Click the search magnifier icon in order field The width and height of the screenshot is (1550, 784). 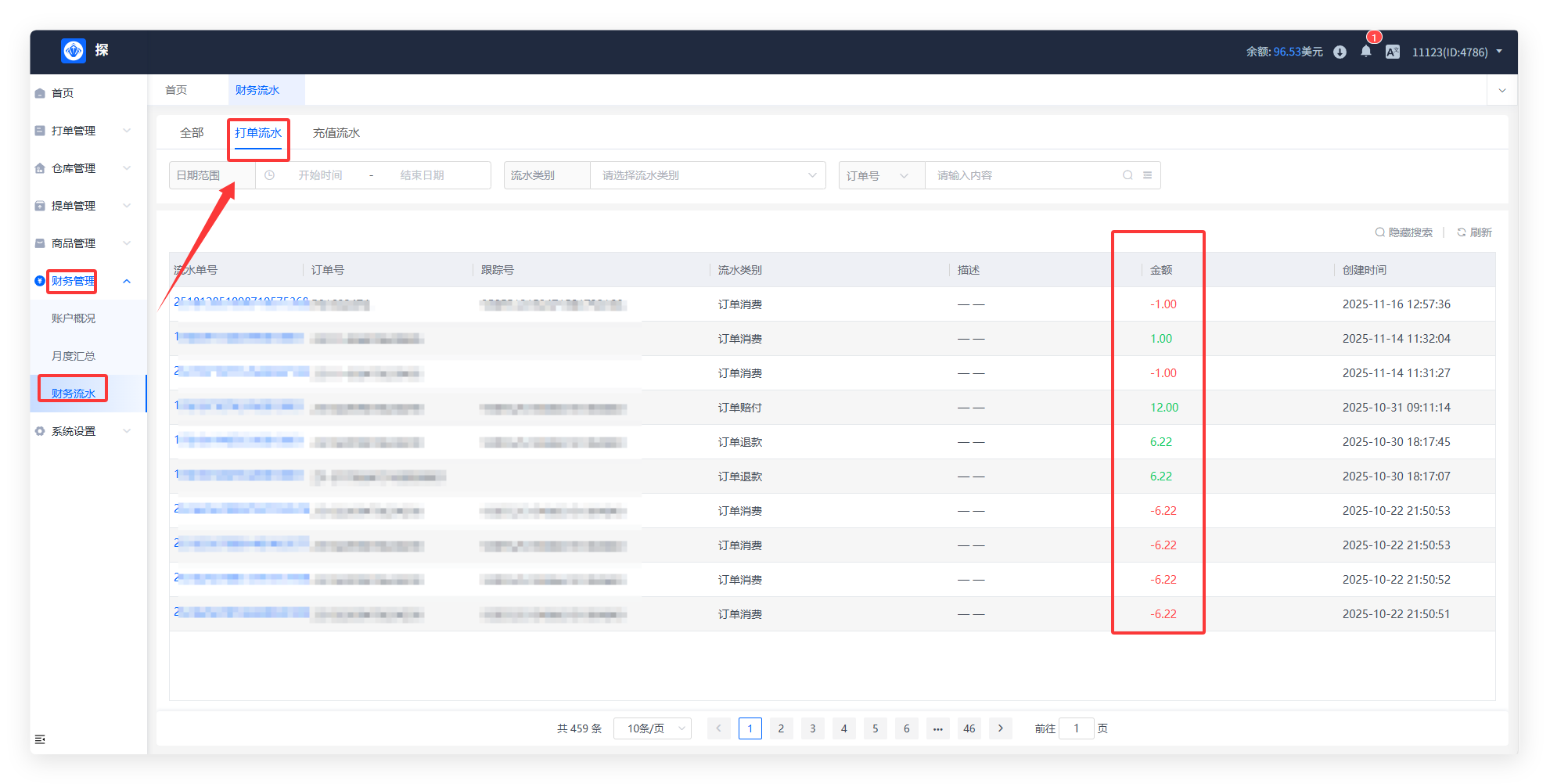[1127, 175]
